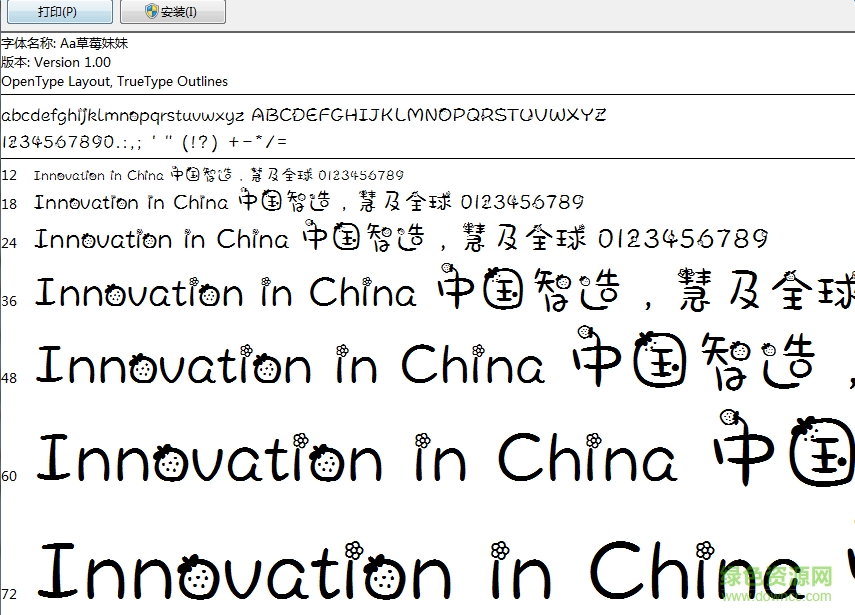Click the size label '18'

click(9, 204)
